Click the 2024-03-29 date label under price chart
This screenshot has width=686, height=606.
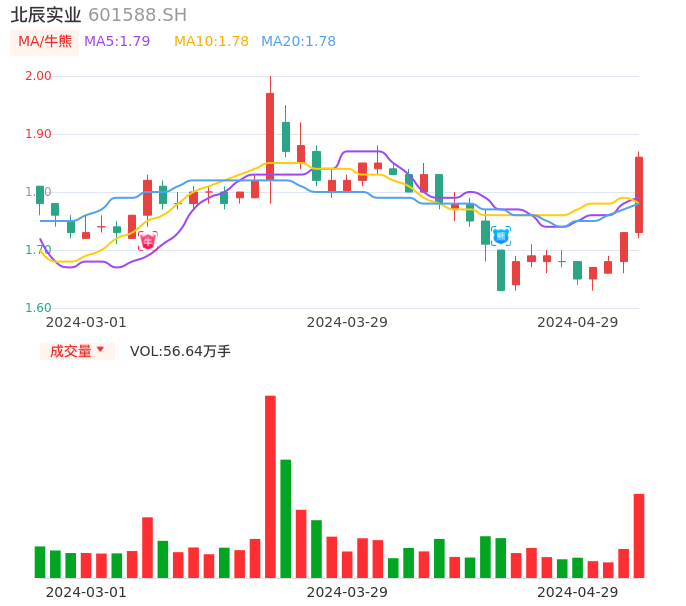click(x=347, y=322)
